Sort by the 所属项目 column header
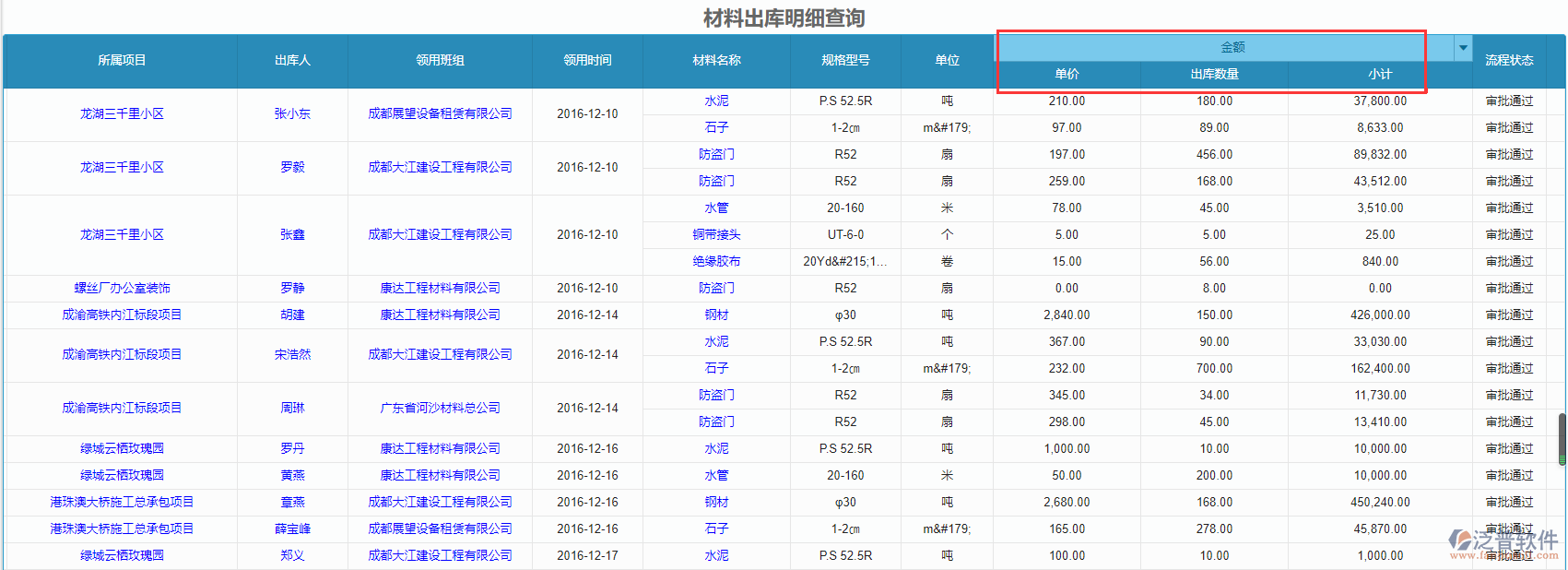The height and width of the screenshot is (570, 1568). [122, 61]
